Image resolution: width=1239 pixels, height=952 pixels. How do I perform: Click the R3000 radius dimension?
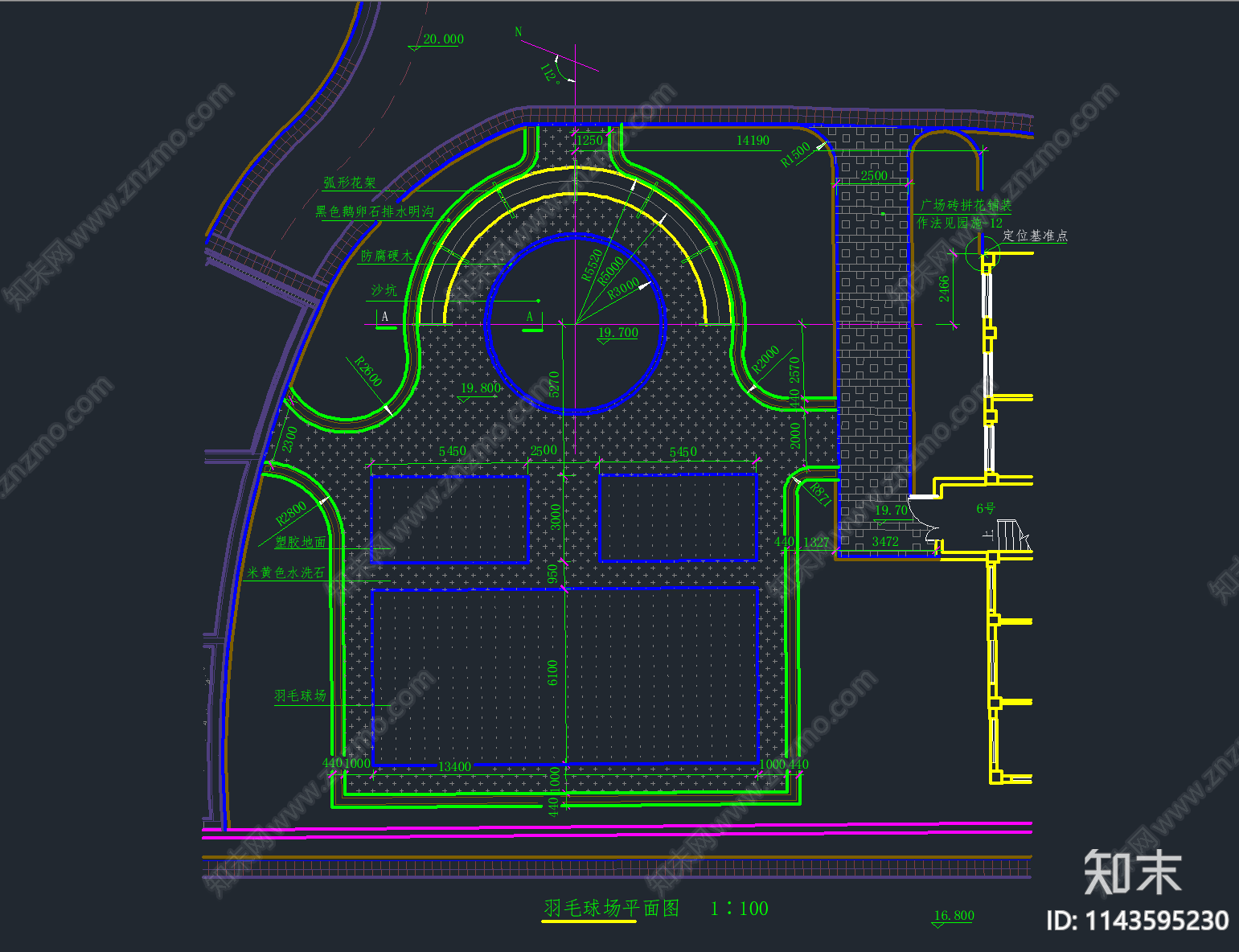(x=623, y=288)
